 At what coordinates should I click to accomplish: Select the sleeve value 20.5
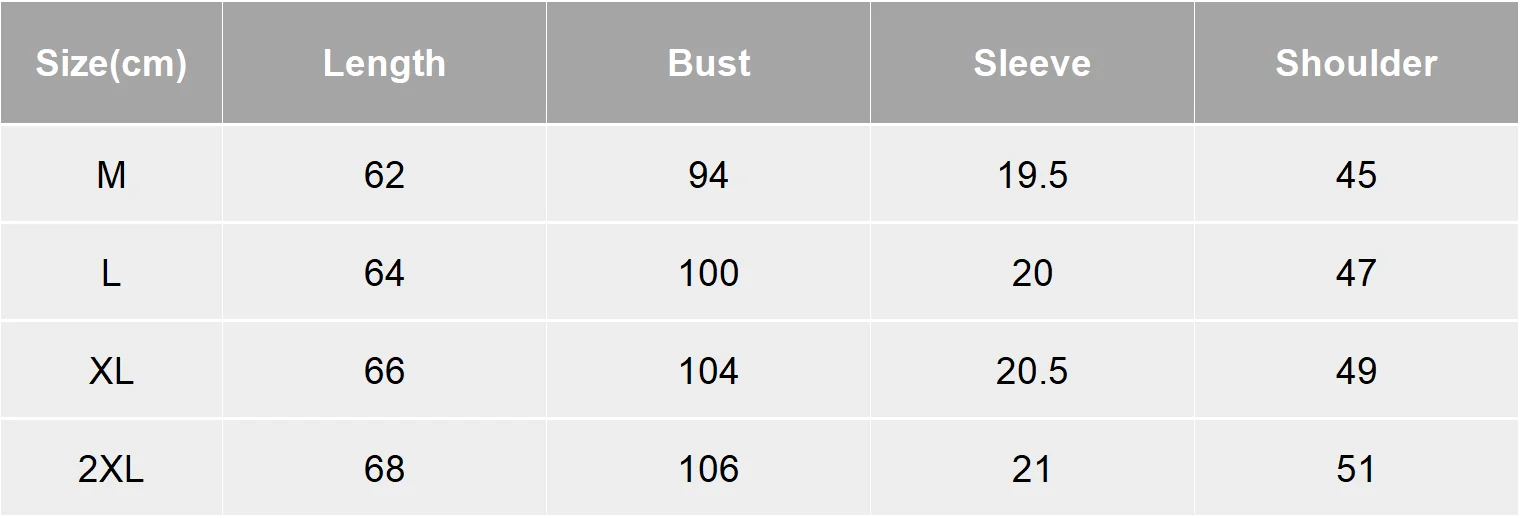tap(1032, 371)
